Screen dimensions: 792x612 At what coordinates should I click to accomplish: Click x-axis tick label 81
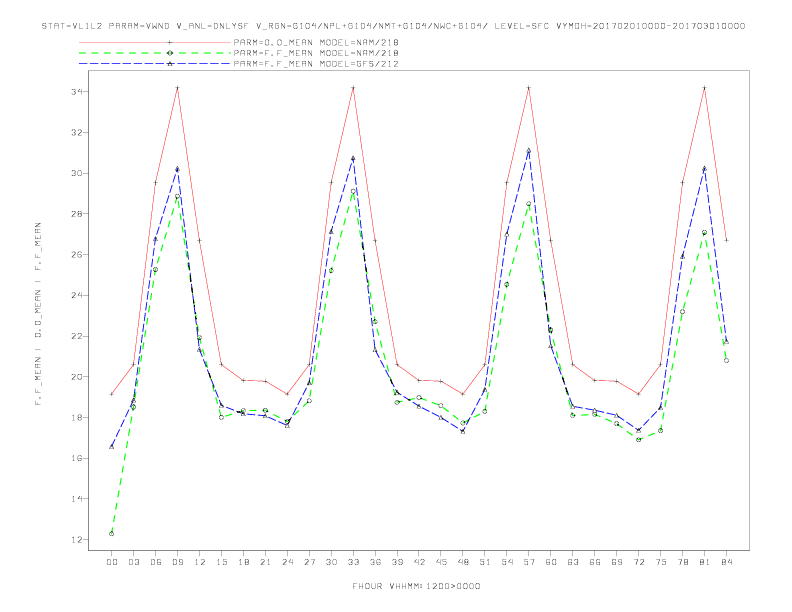pos(705,562)
